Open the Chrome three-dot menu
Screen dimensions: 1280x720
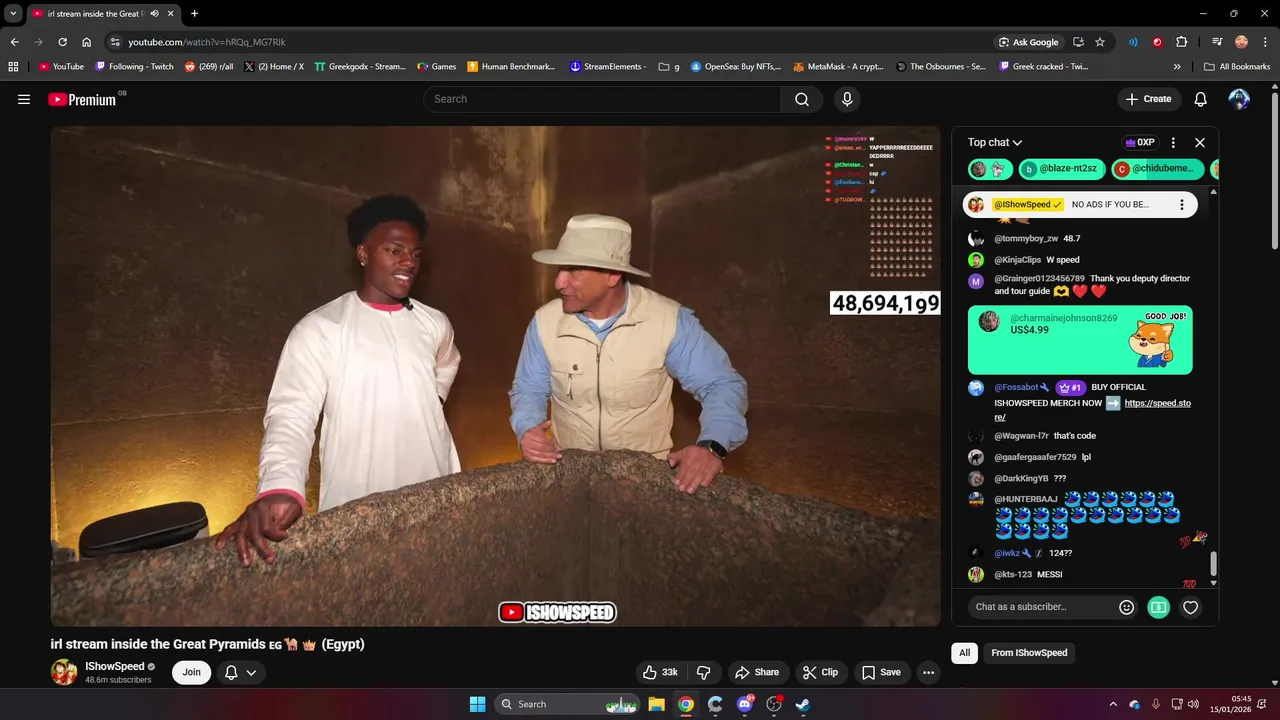click(1264, 42)
